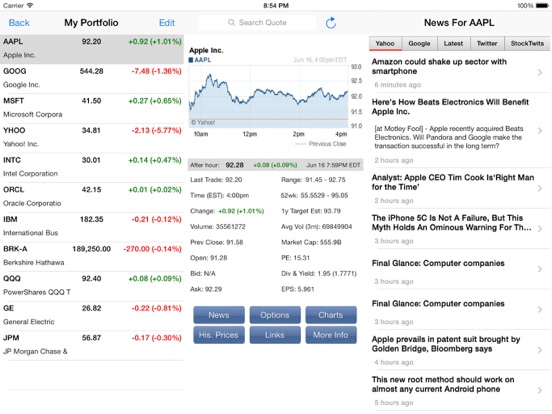The height and width of the screenshot is (414, 552).
Task: Edit the portfolio list
Action: click(167, 23)
